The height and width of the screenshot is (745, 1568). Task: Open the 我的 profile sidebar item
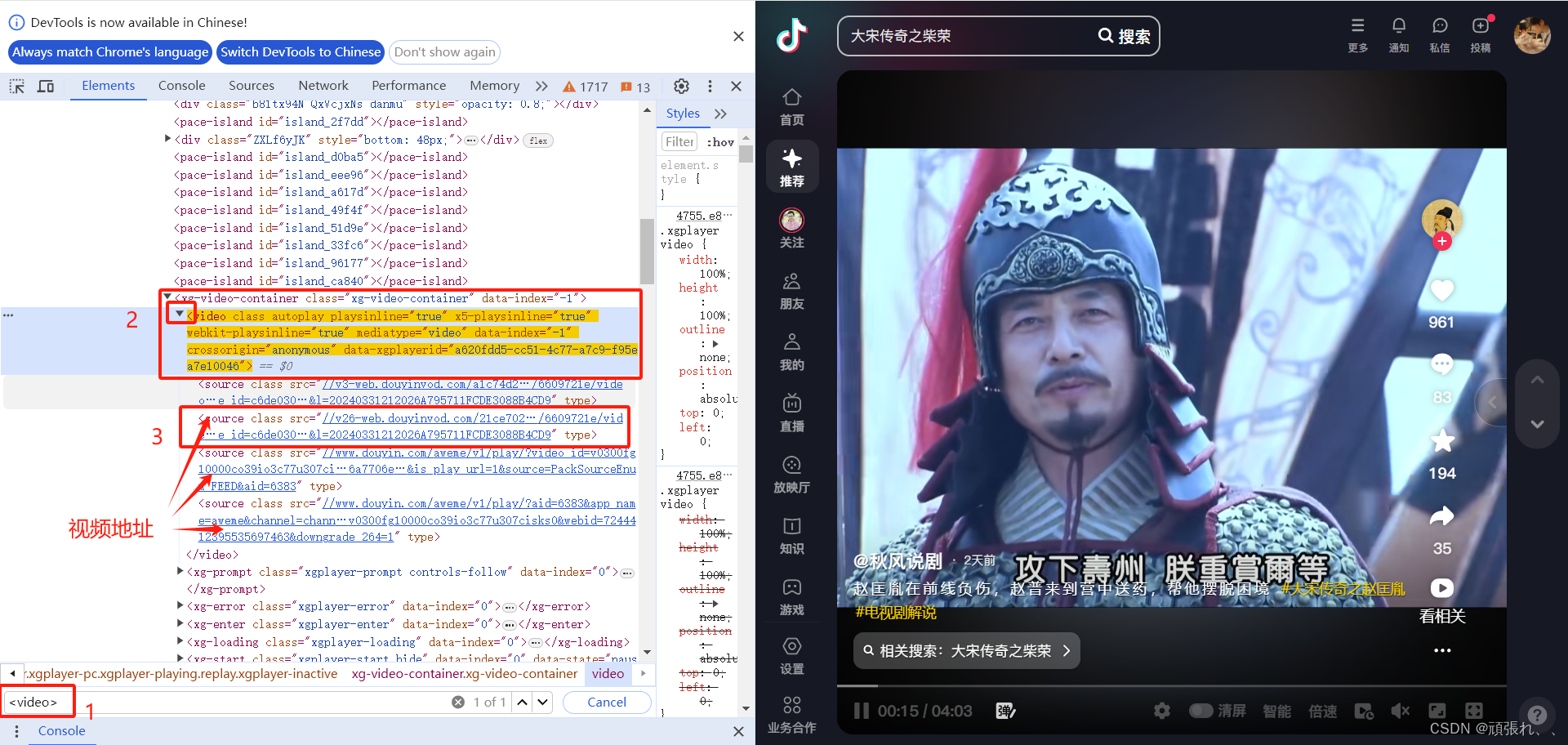tap(791, 352)
